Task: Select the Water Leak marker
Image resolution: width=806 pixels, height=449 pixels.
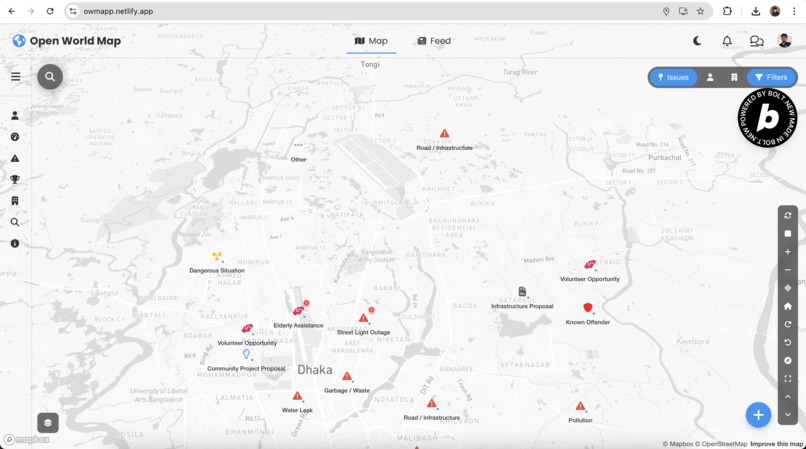Action: [x=297, y=396]
